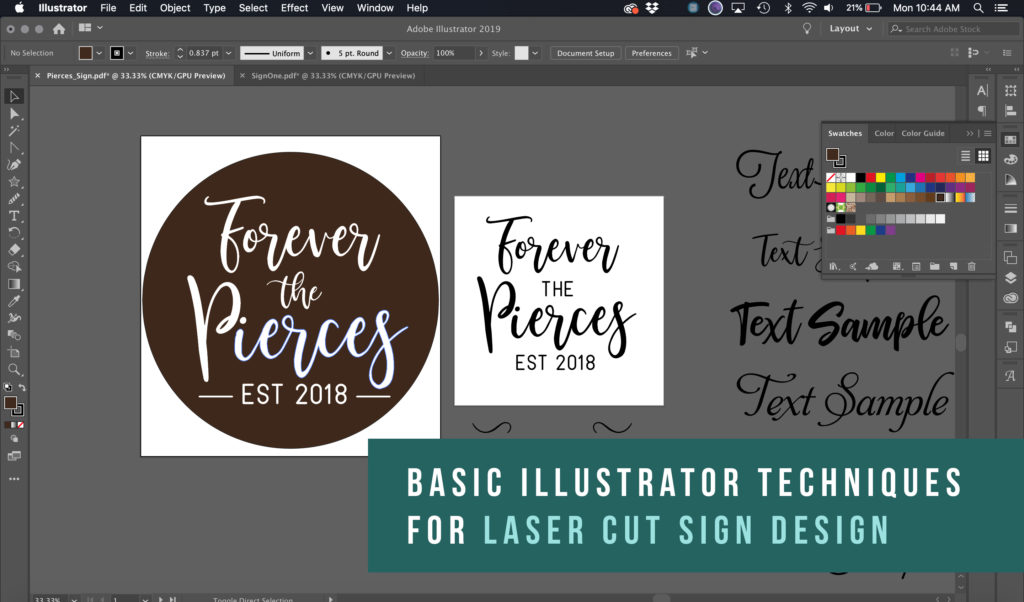
Task: Expand the 5 pt. Round brush dropdown
Action: click(x=389, y=54)
